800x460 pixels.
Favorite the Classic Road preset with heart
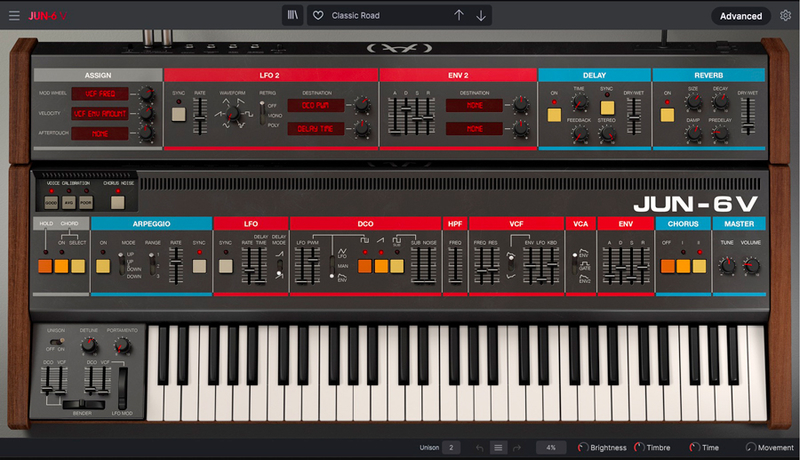[x=318, y=16]
